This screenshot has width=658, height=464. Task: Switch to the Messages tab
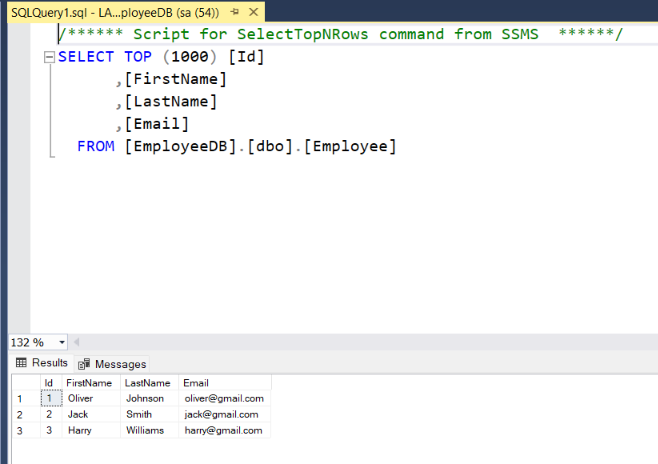coord(112,364)
